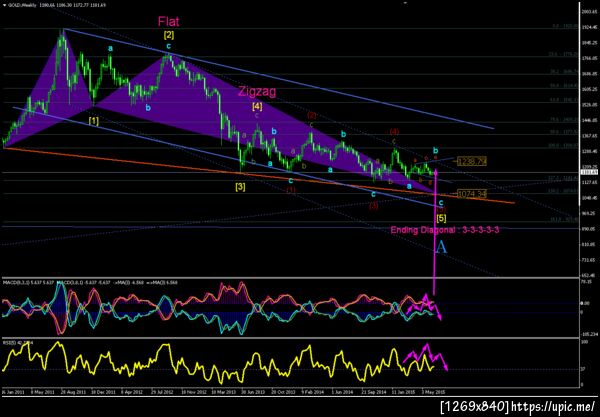600x417 pixels.
Task: Click the 100 level on RSI axis
Action: (584, 341)
